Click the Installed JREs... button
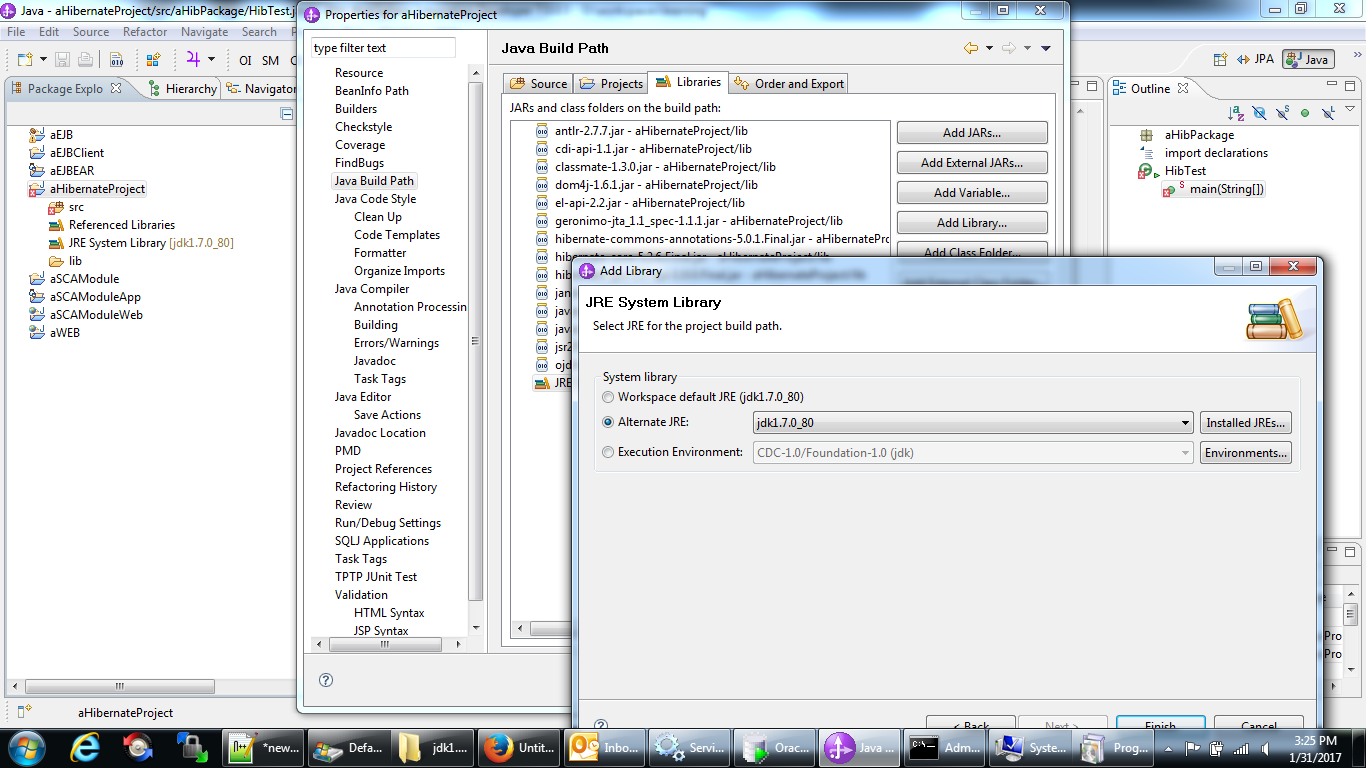The height and width of the screenshot is (768, 1366). pyautogui.click(x=1246, y=423)
